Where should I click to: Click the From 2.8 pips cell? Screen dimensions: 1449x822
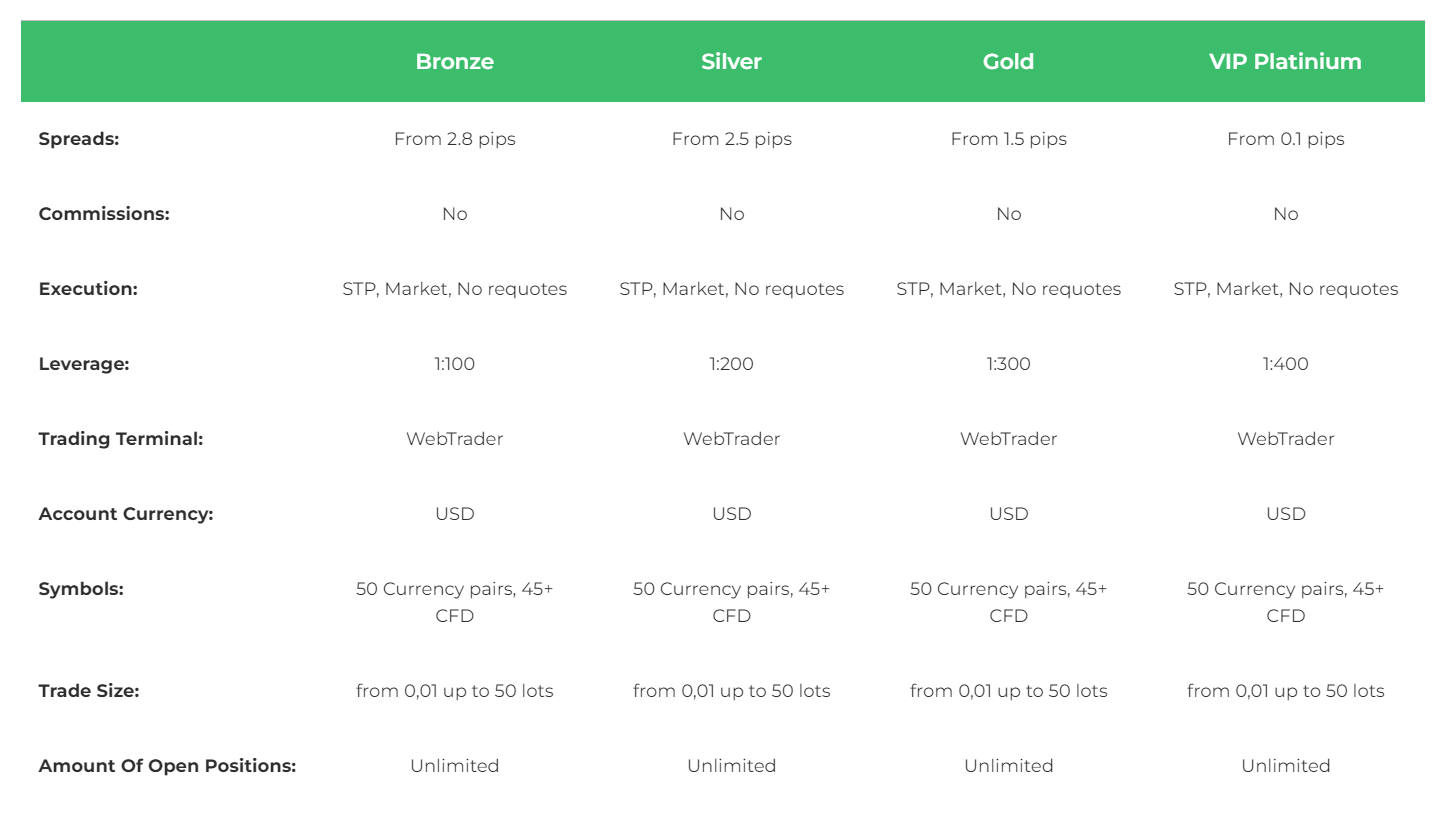pyautogui.click(x=455, y=139)
